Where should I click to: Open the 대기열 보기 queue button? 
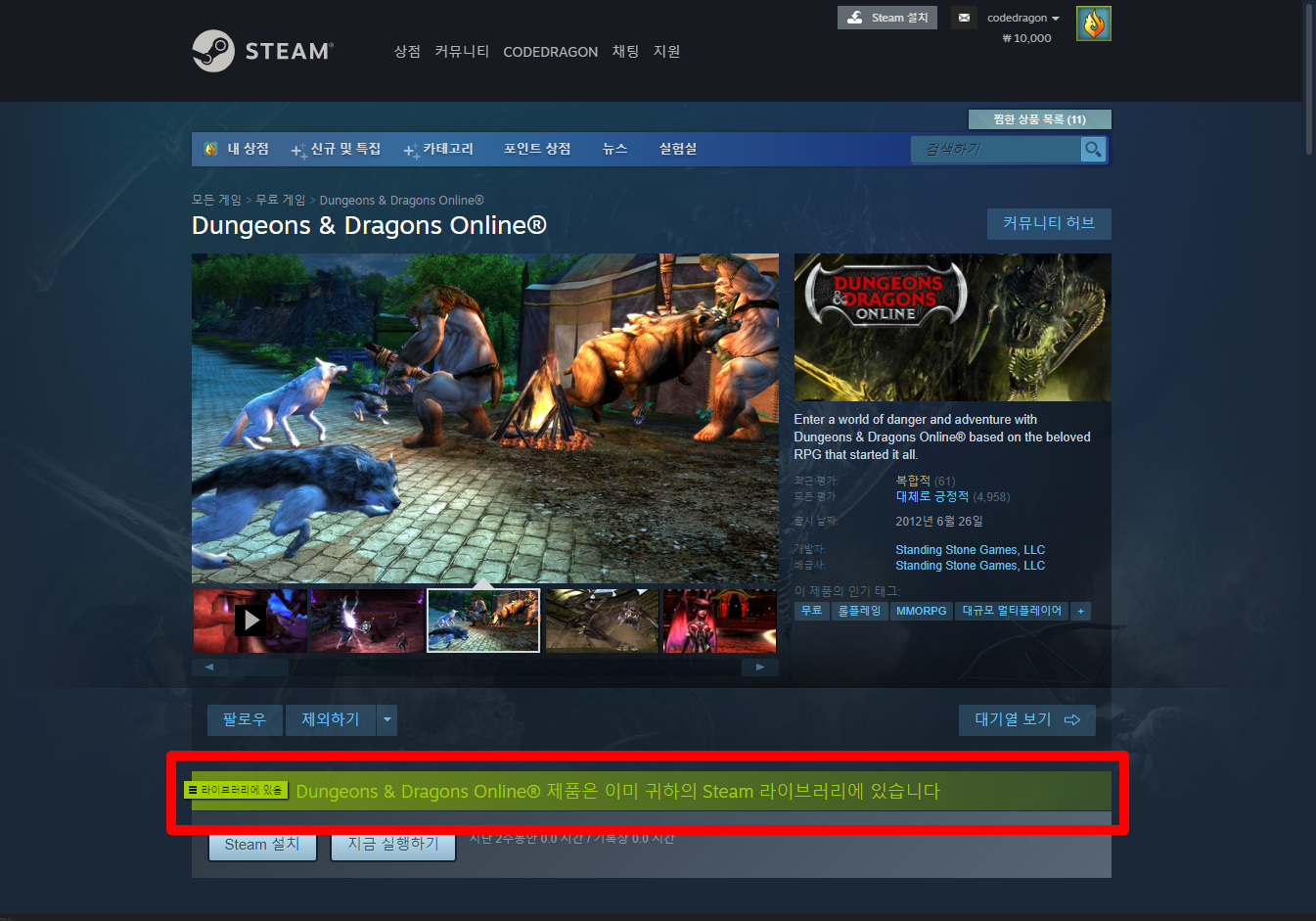(1027, 719)
